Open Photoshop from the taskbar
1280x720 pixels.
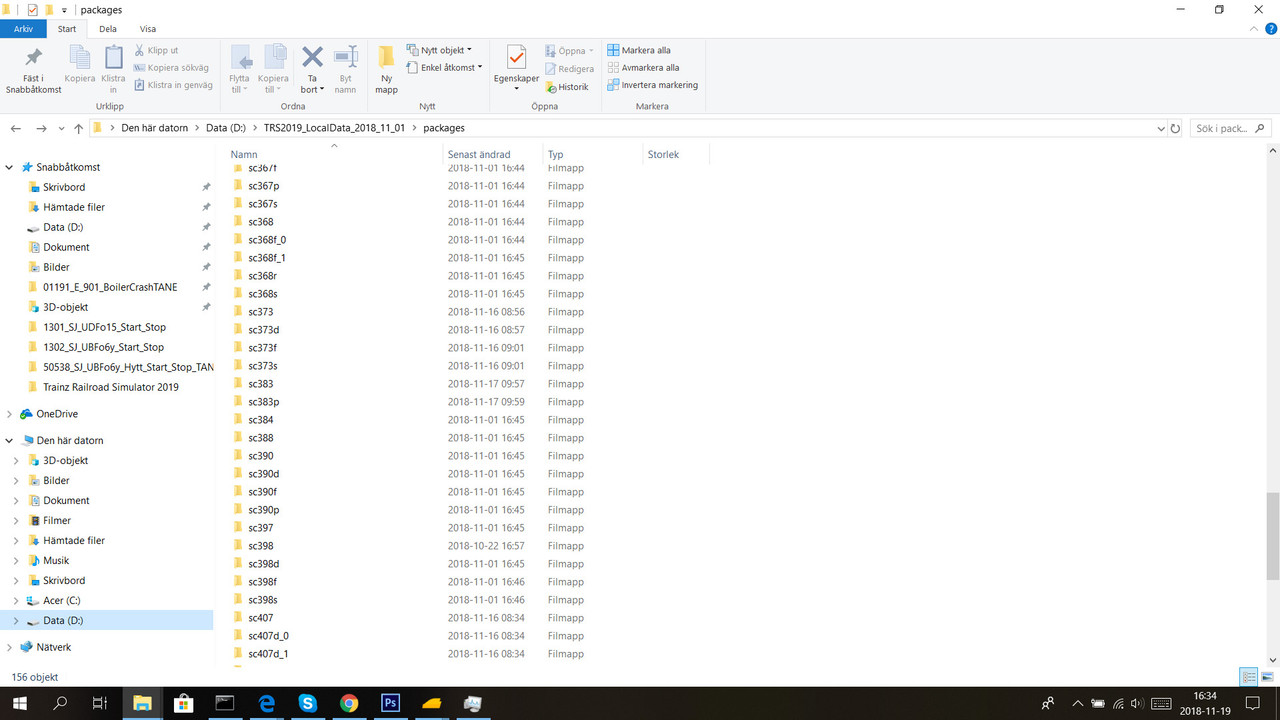click(x=390, y=703)
